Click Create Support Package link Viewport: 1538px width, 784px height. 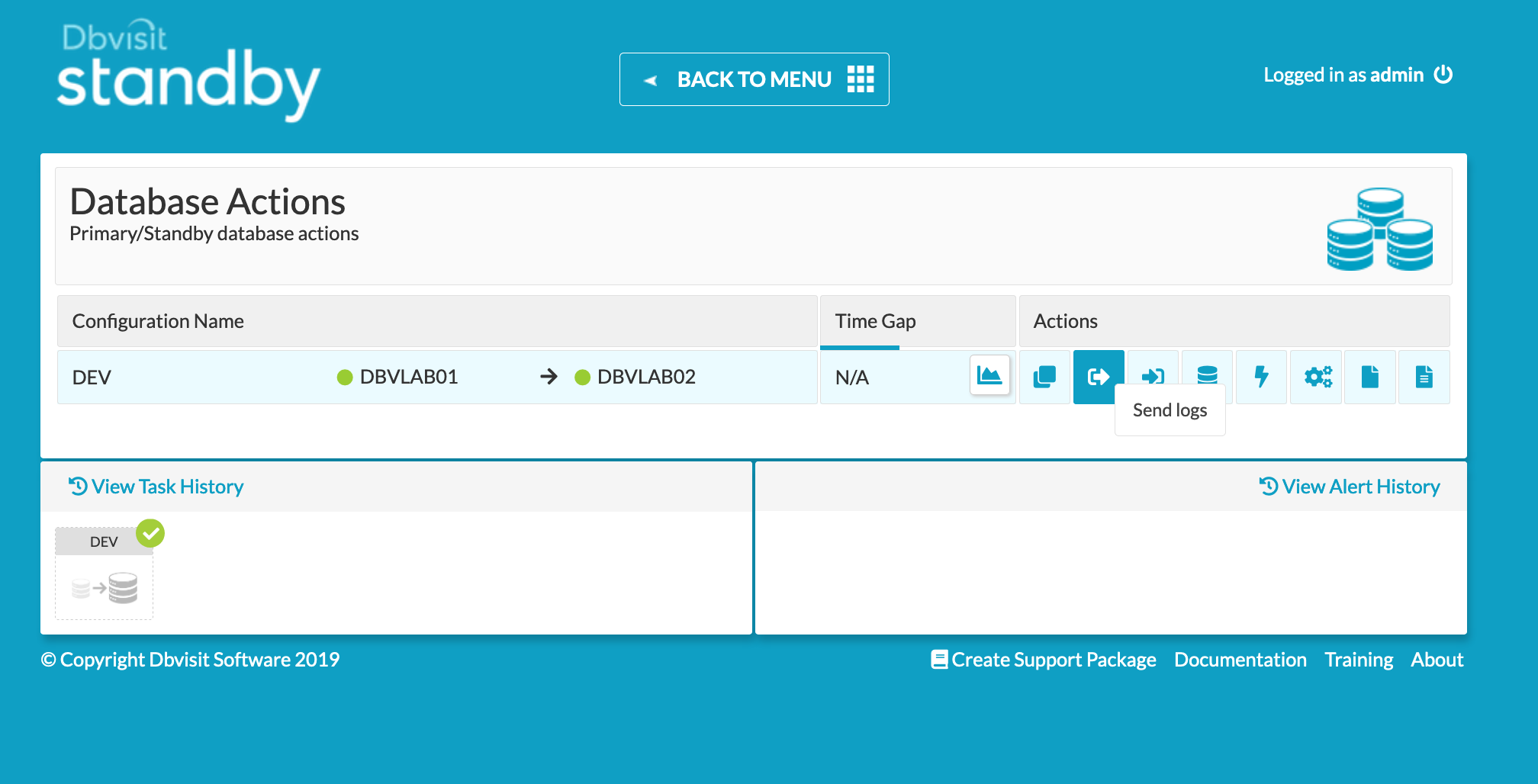(1044, 660)
